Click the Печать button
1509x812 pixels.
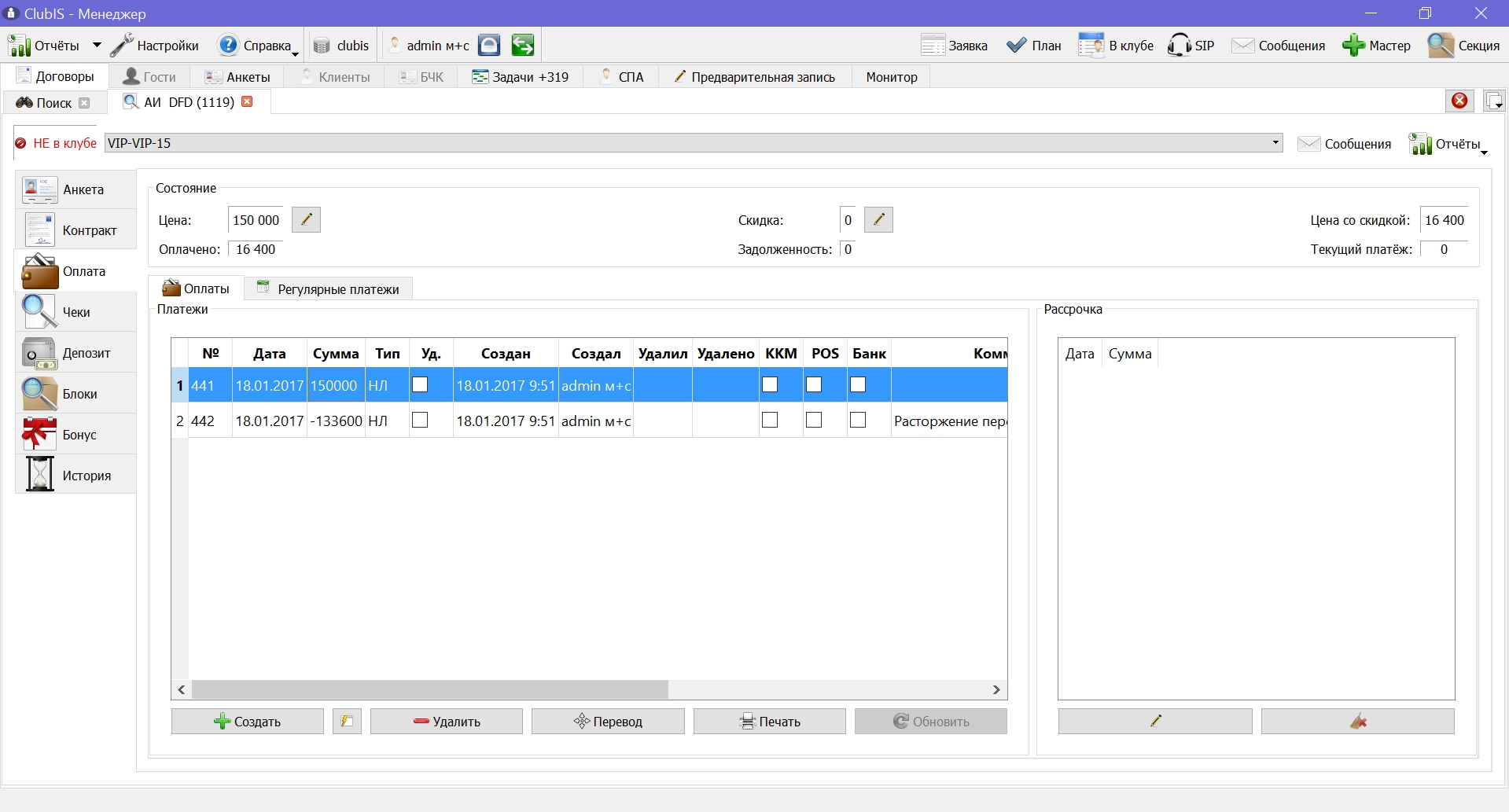coord(770,722)
